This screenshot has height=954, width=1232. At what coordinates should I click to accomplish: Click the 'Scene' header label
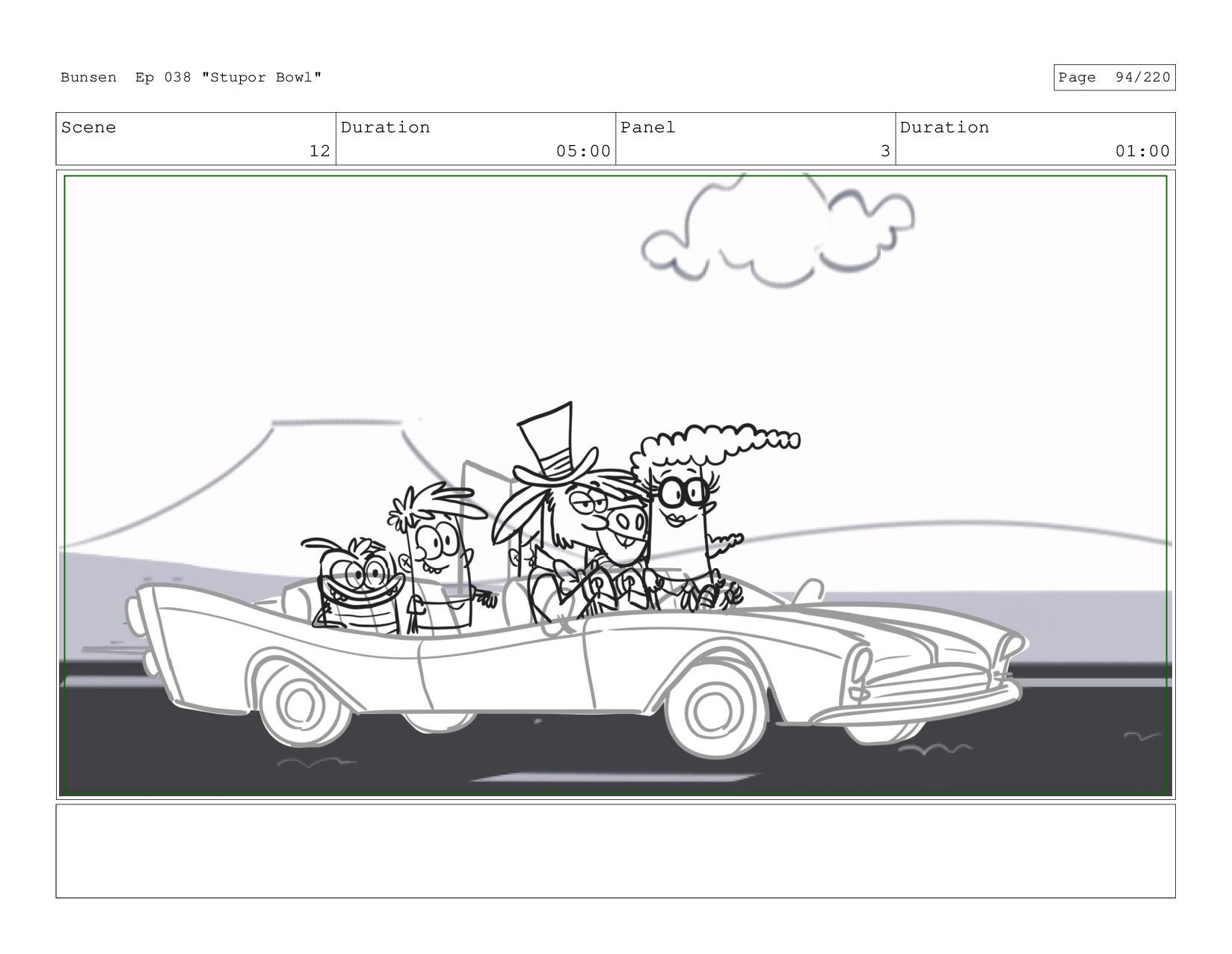click(88, 128)
